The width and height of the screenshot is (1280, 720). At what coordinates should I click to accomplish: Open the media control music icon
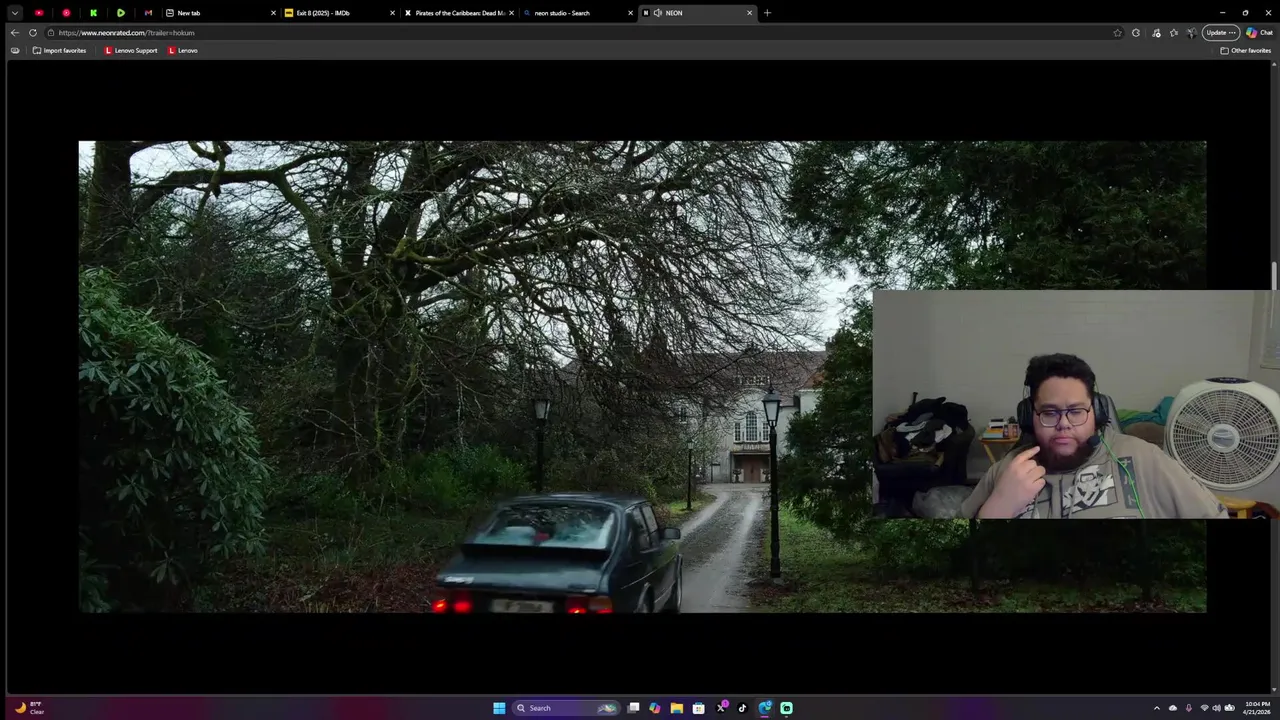click(1156, 33)
